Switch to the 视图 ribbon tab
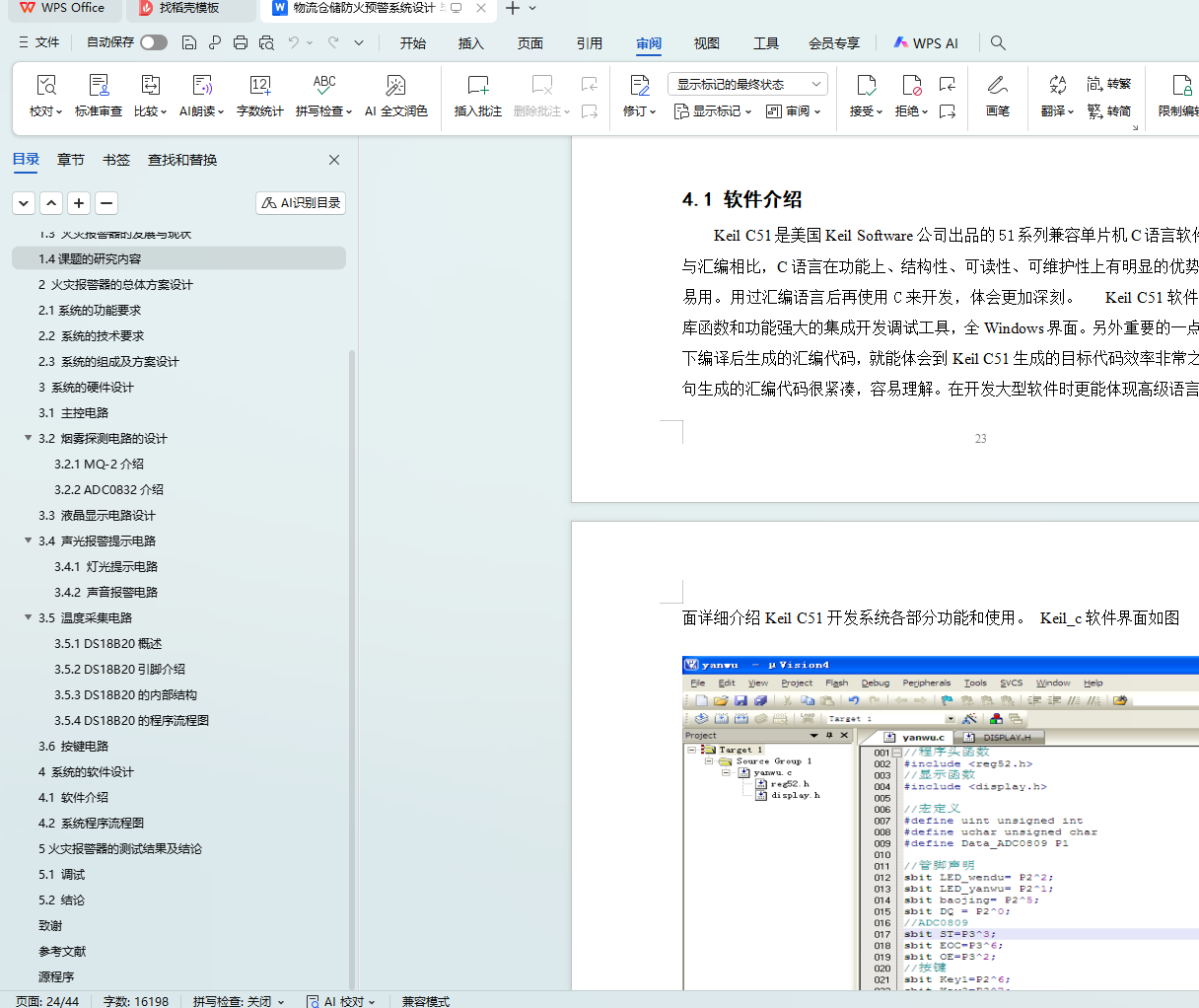1199x1008 pixels. coord(706,43)
